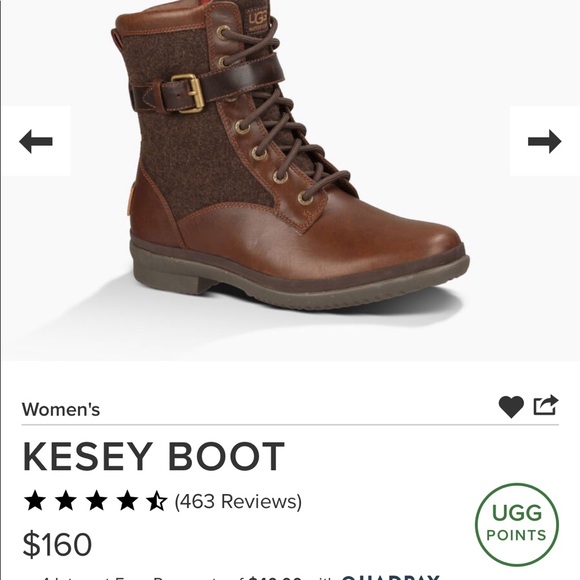The width and height of the screenshot is (580, 580).
Task: Tap the $160 price text
Action: (57, 544)
